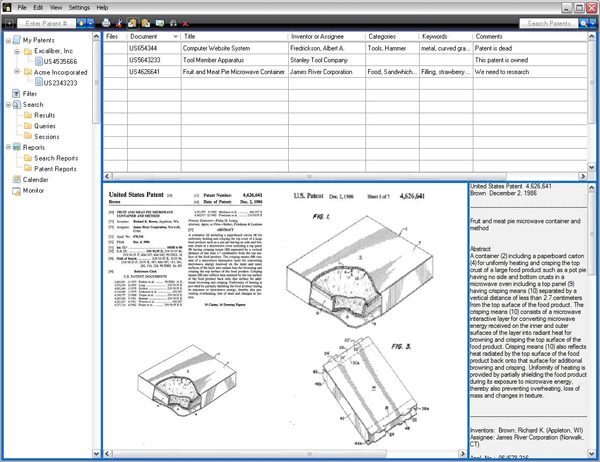Screen dimensions: 600x462
Task: Click the clipboard paste icon in the toolbar
Action: (146, 23)
